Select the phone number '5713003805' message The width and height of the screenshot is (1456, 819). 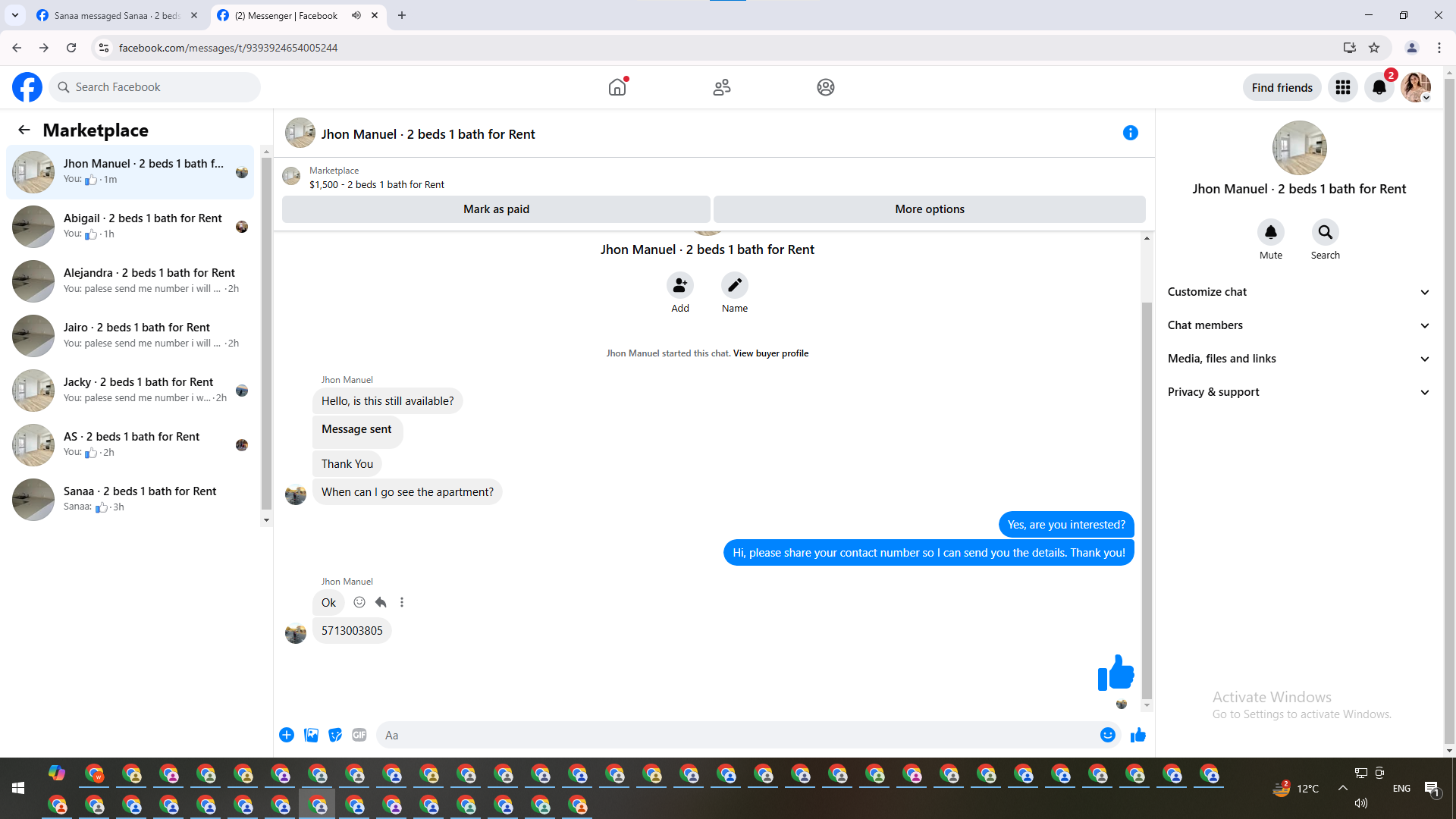(352, 631)
